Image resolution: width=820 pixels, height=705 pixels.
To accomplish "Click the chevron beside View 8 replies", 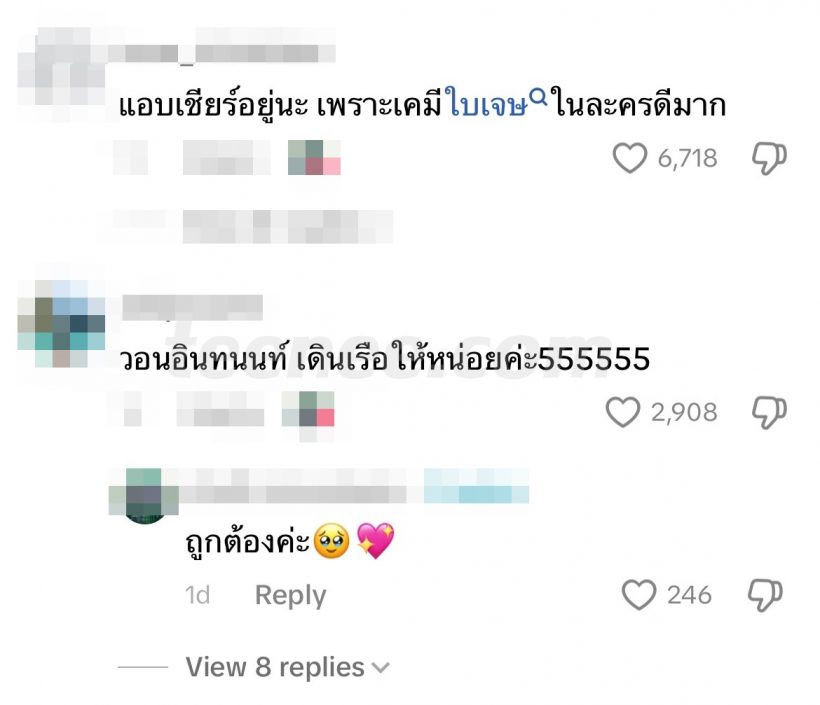I will coord(381,668).
